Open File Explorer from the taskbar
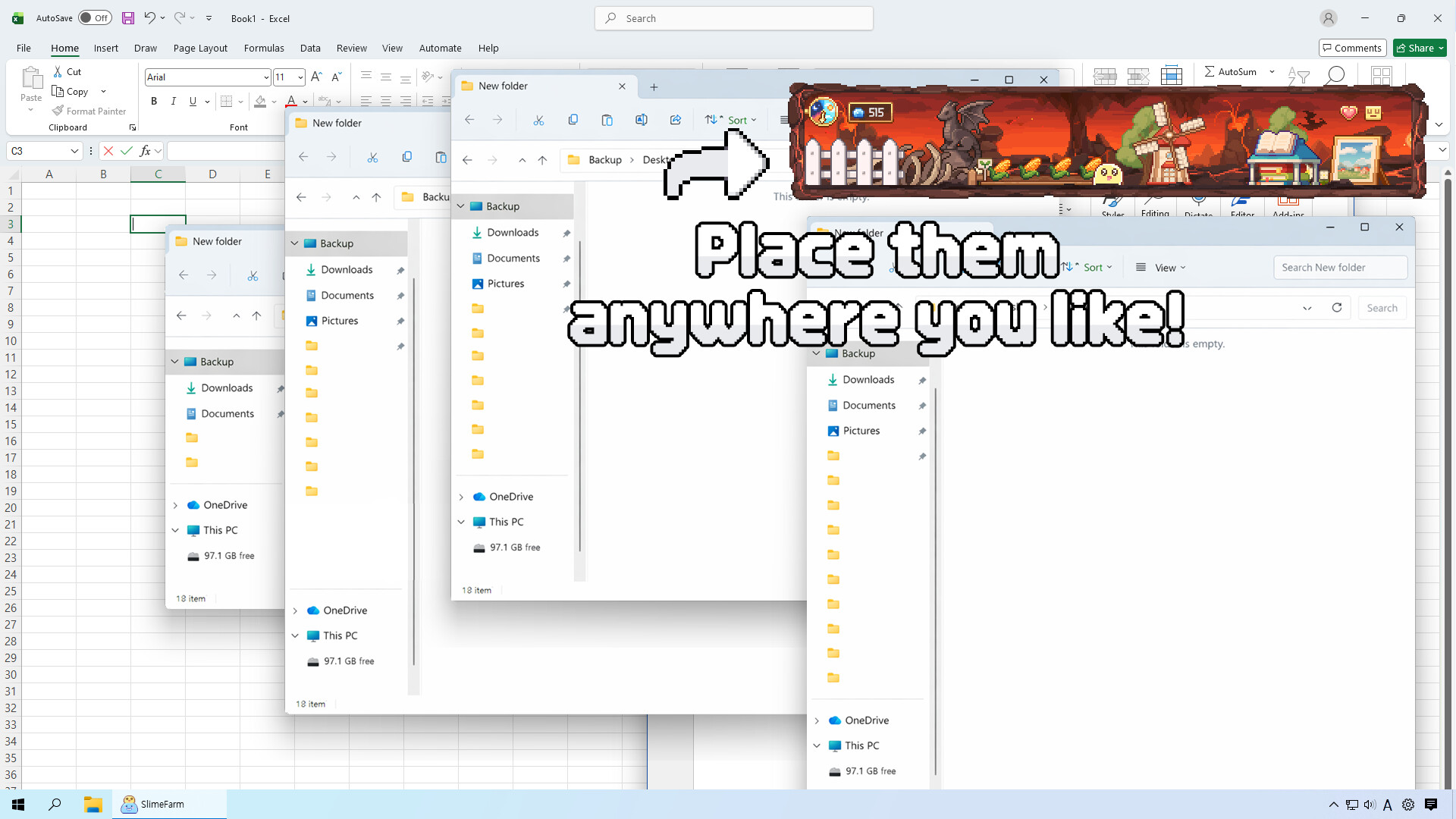 (93, 805)
